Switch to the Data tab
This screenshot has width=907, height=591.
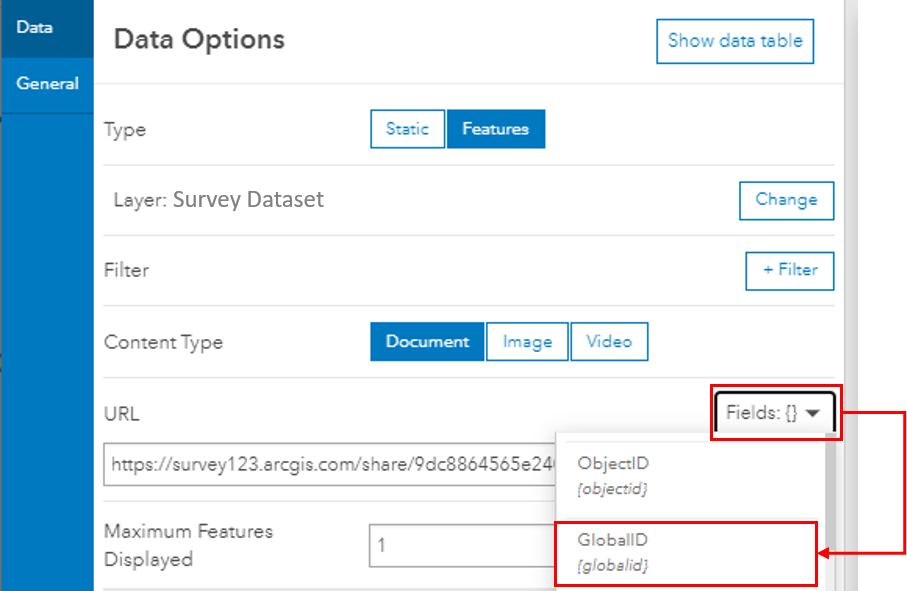[35, 28]
